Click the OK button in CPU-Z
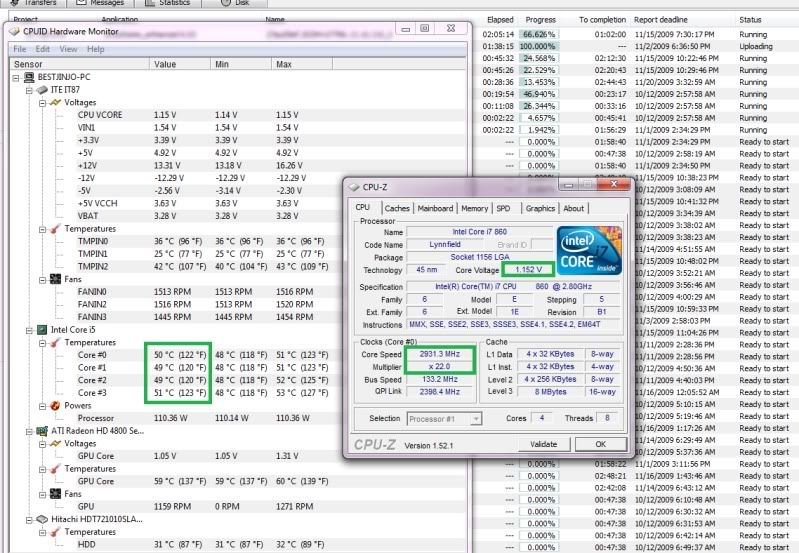This screenshot has width=799, height=553. [x=600, y=443]
